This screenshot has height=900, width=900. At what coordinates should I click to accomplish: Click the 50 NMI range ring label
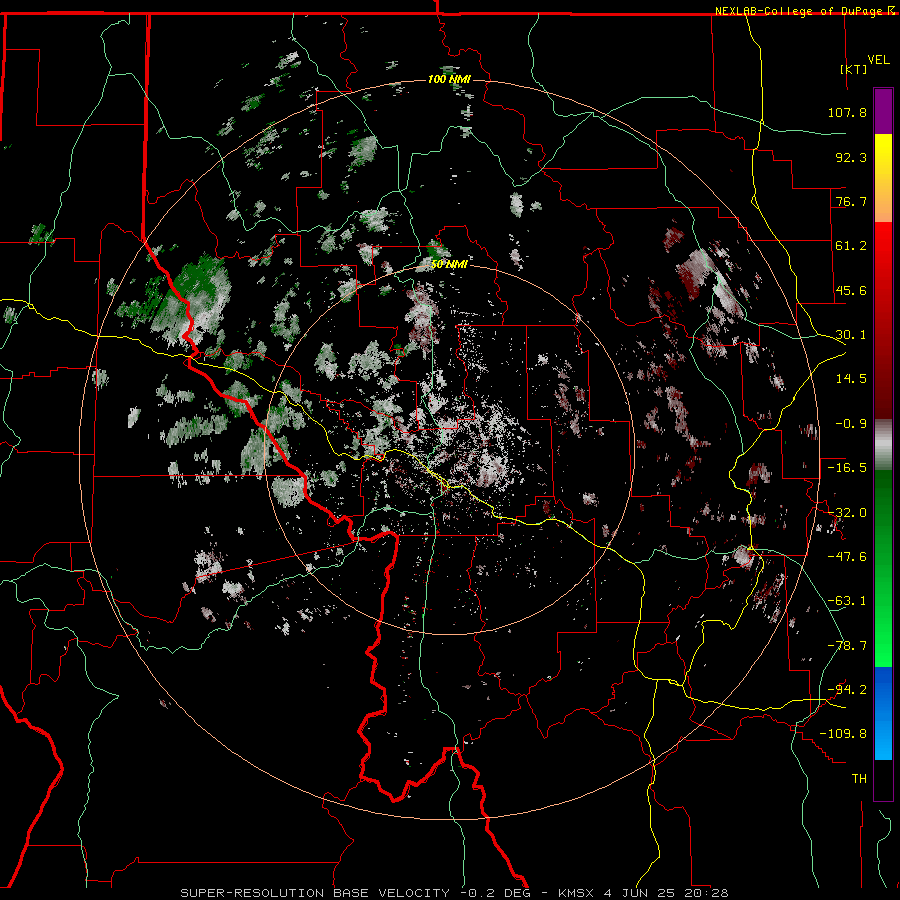pos(449,264)
